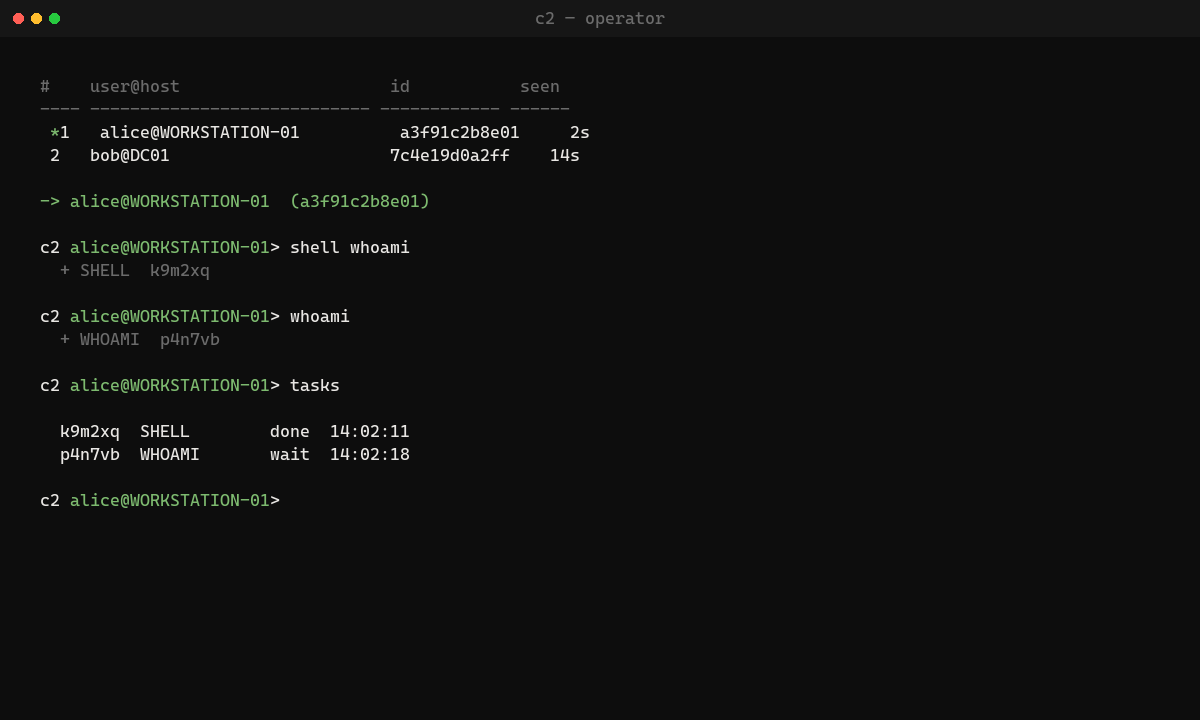
Task: Click session id a3f91c2b8e01 in table
Action: coord(460,132)
